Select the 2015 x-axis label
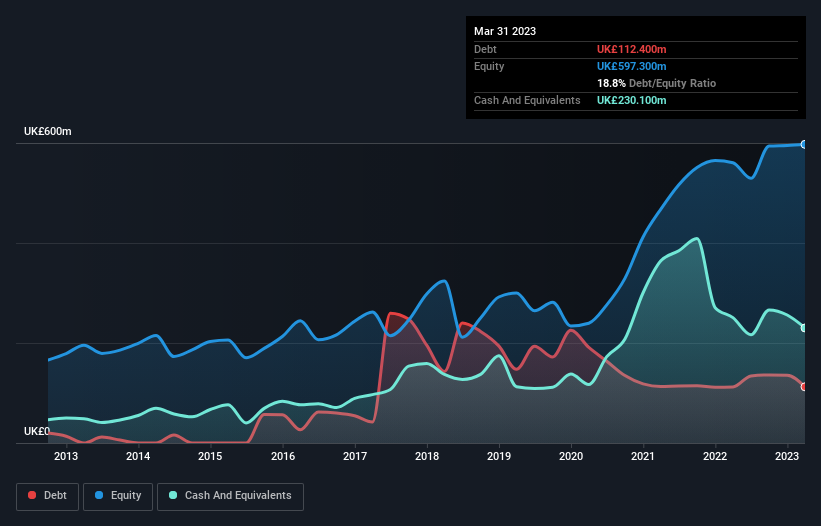This screenshot has height=526, width=821. click(x=210, y=456)
